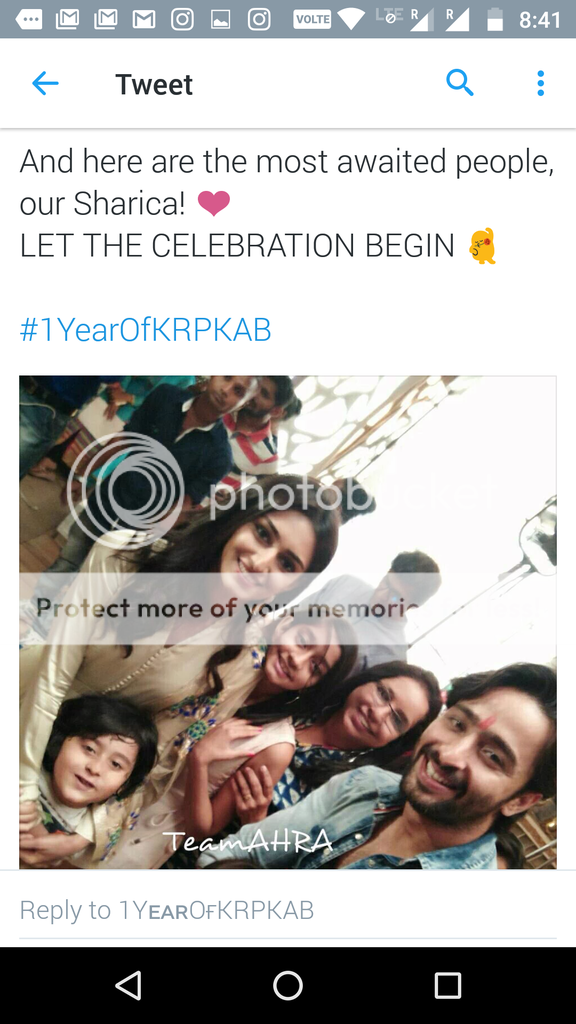Open the three-dot overflow menu

(x=540, y=84)
